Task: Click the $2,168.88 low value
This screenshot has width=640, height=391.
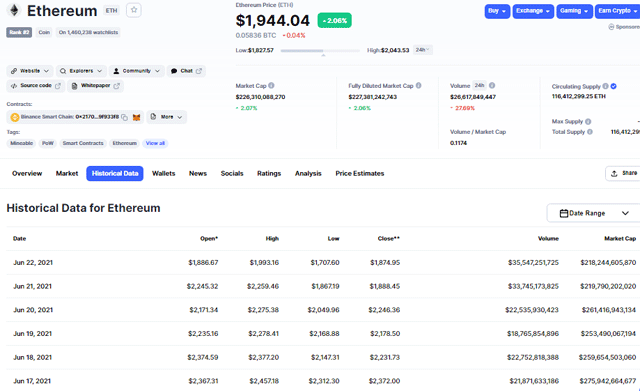Action: click(x=324, y=333)
